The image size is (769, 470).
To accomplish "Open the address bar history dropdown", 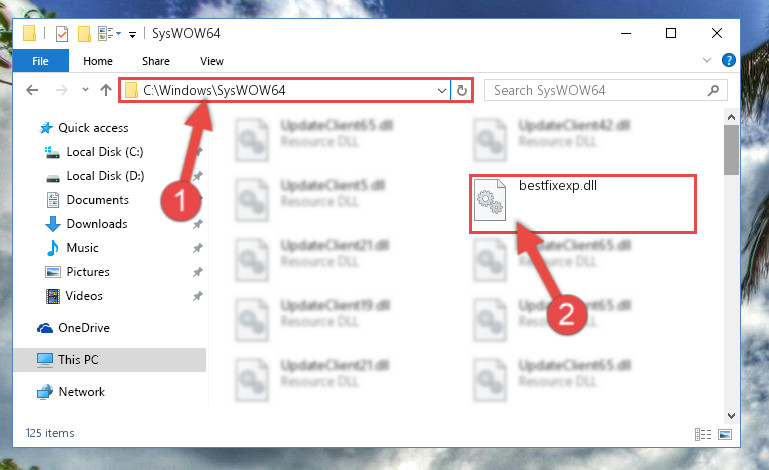I will pos(441,90).
